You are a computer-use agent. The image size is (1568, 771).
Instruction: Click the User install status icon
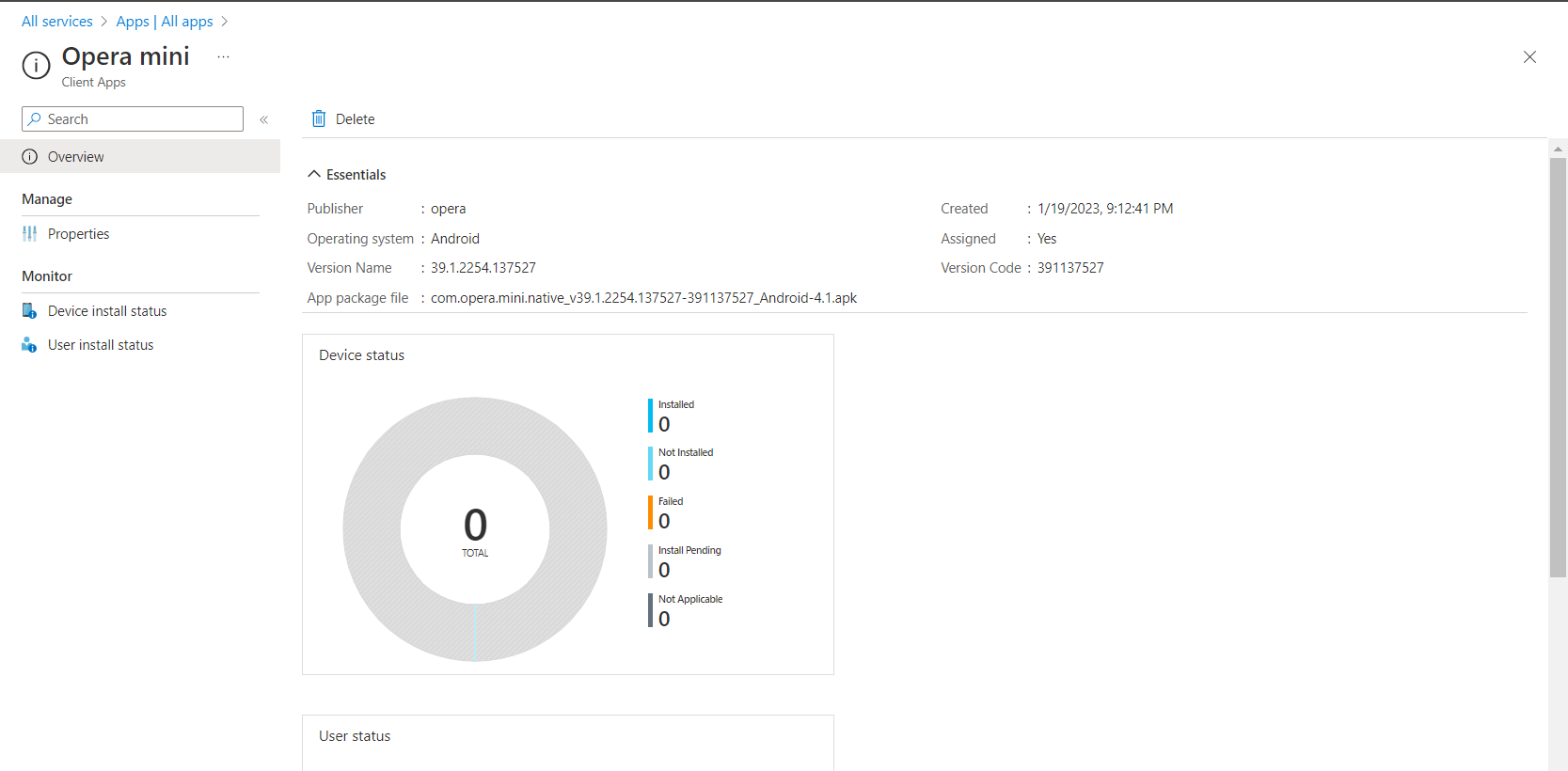point(29,344)
